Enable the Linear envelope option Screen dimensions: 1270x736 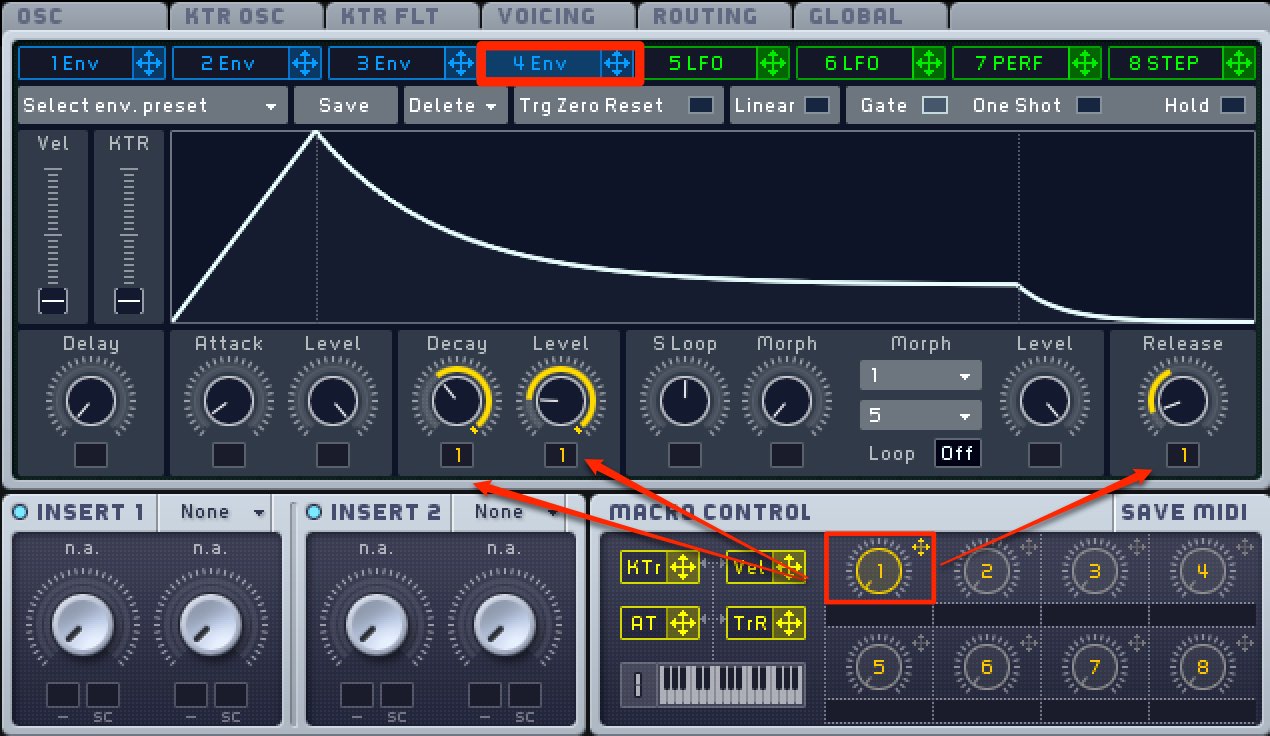pyautogui.click(x=817, y=105)
